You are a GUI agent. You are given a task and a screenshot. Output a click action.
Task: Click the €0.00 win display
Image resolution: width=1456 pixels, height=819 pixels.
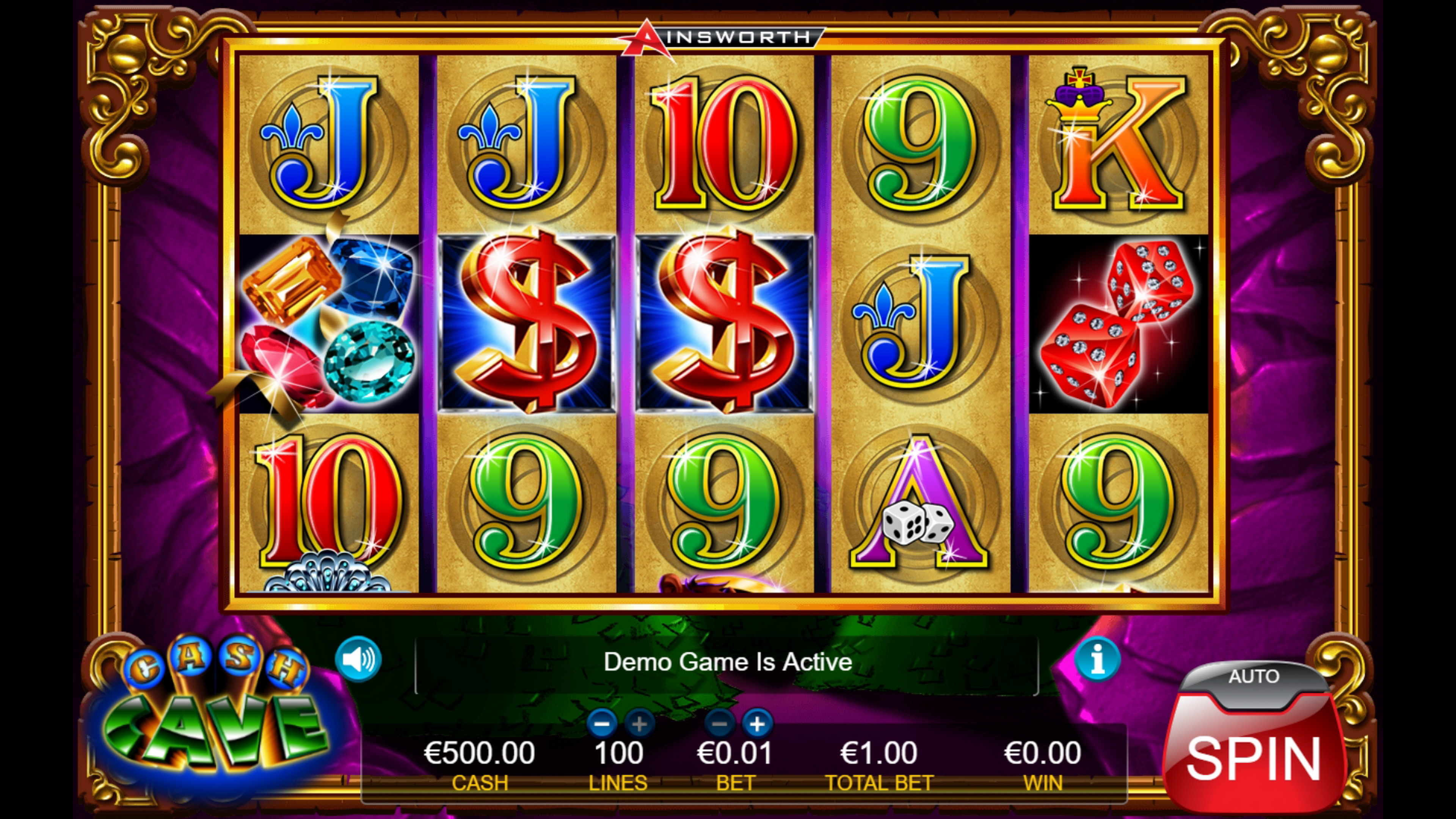[x=1043, y=753]
